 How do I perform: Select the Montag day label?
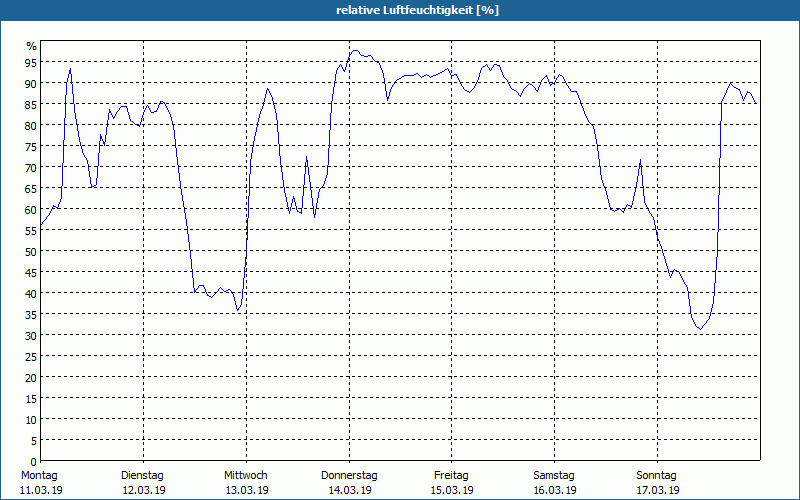pyautogui.click(x=39, y=476)
